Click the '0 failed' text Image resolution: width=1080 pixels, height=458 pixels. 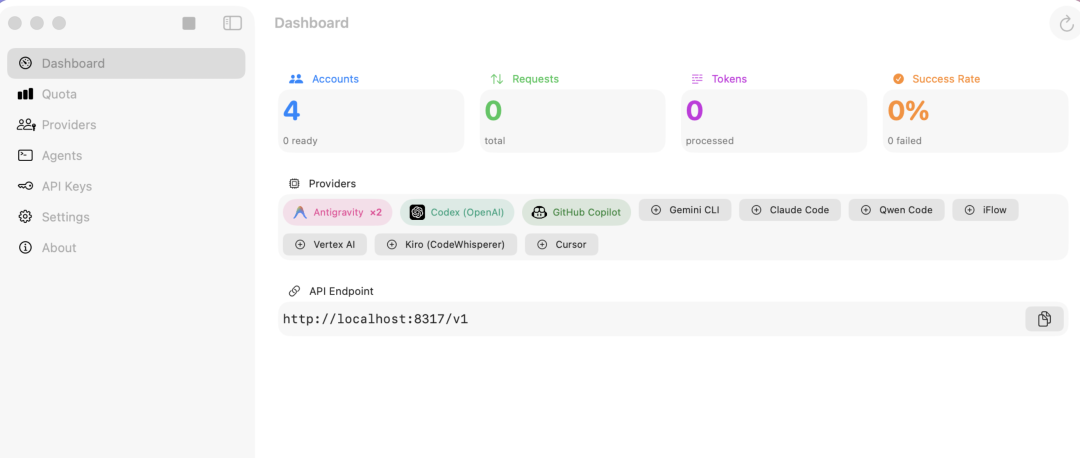pyautogui.click(x=904, y=140)
